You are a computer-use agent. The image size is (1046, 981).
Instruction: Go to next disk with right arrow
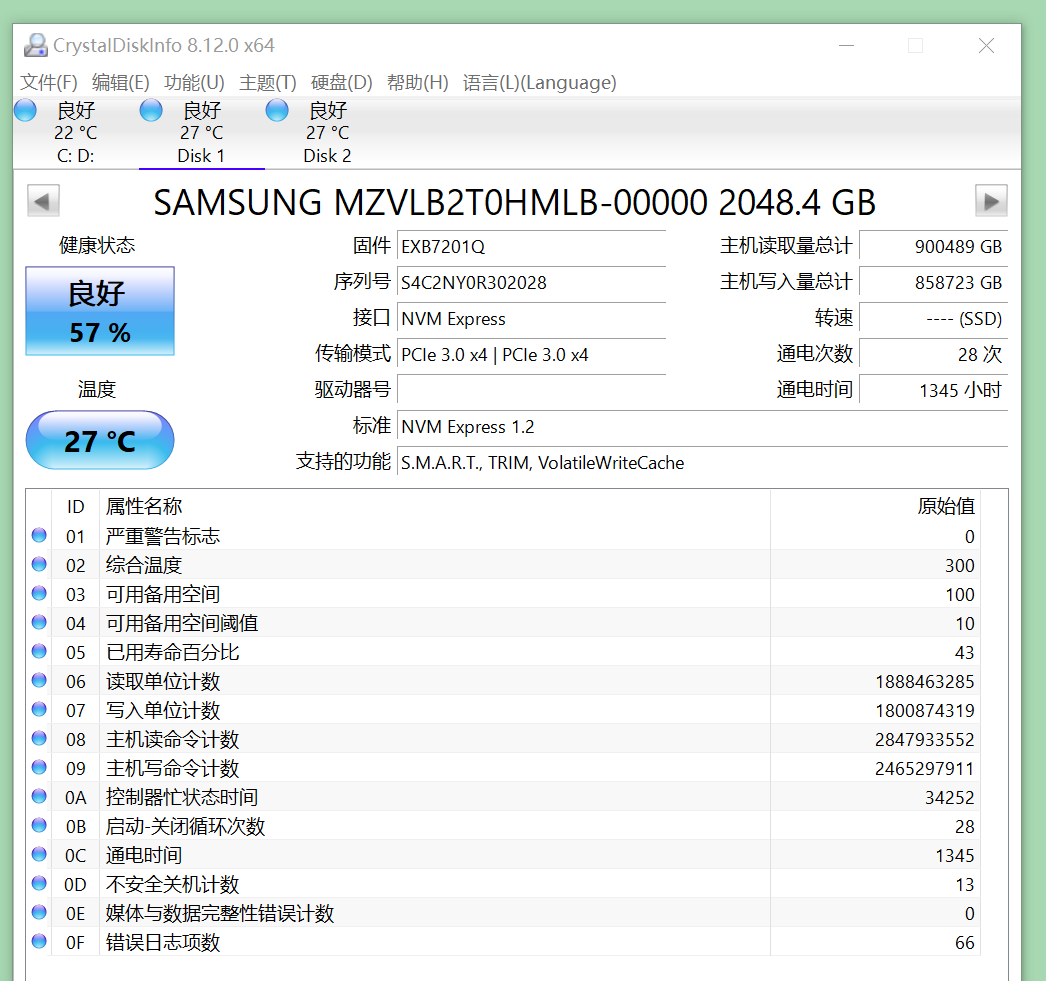pyautogui.click(x=991, y=201)
